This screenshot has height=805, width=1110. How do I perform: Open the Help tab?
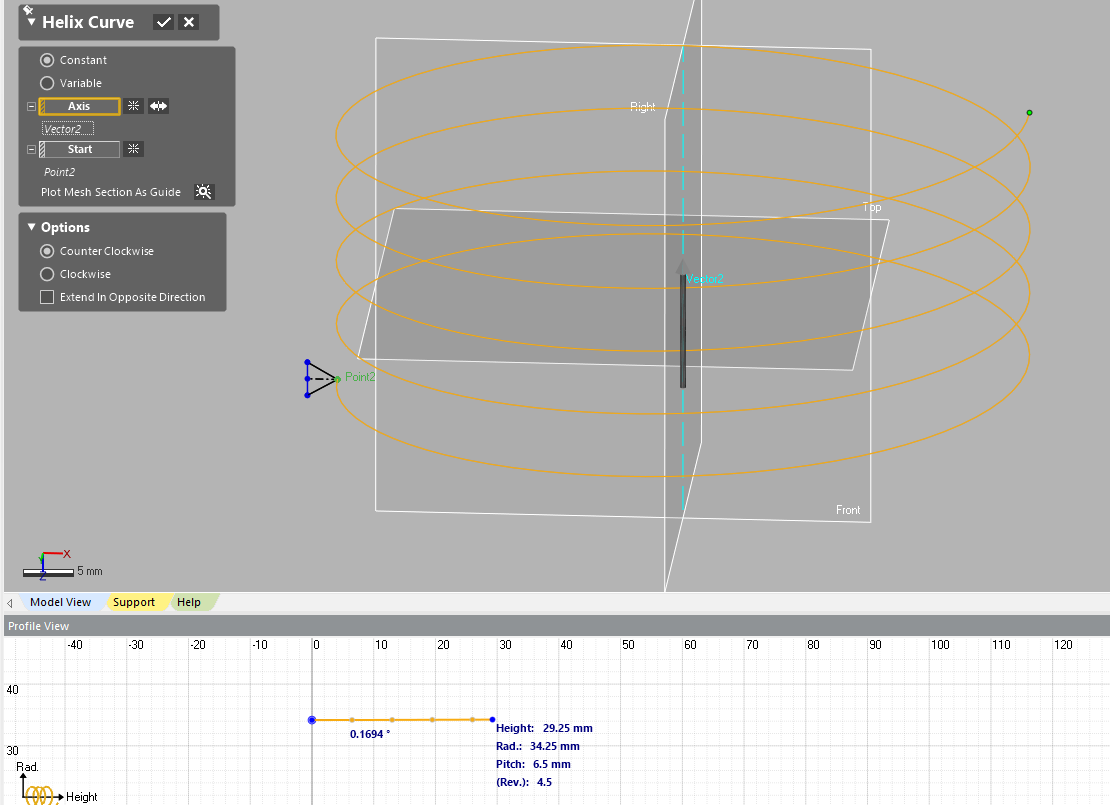(188, 602)
